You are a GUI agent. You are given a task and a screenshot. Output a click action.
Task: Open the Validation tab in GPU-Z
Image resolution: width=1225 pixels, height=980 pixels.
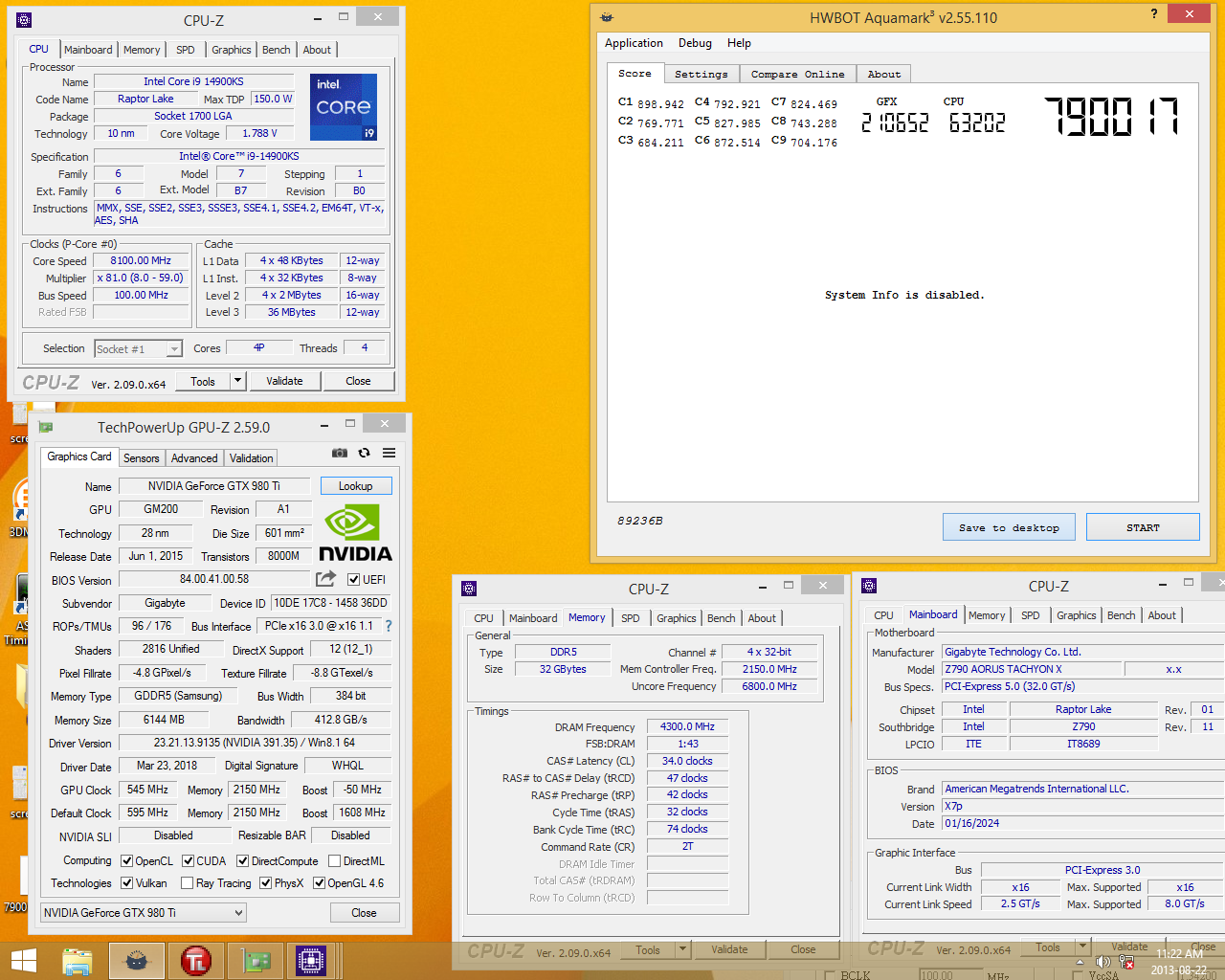252,458
